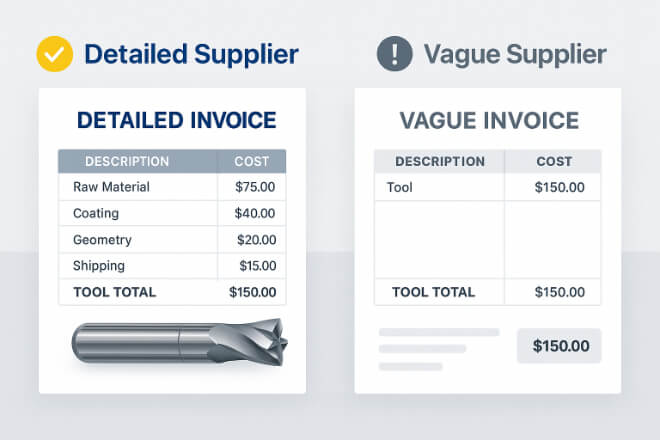Click the VAGUE INVOICE title
The image size is (660, 440).
click(489, 121)
